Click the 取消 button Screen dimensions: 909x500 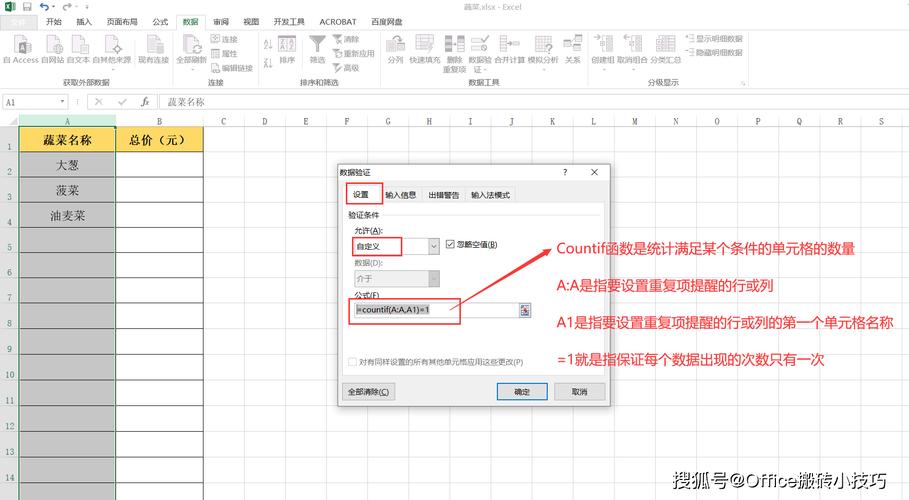point(579,392)
